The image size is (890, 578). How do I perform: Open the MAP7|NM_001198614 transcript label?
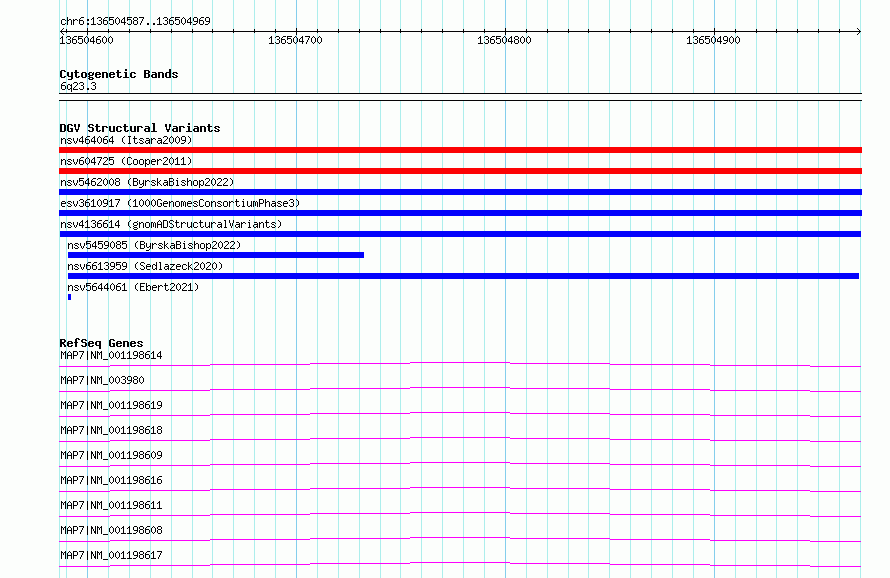(x=111, y=355)
